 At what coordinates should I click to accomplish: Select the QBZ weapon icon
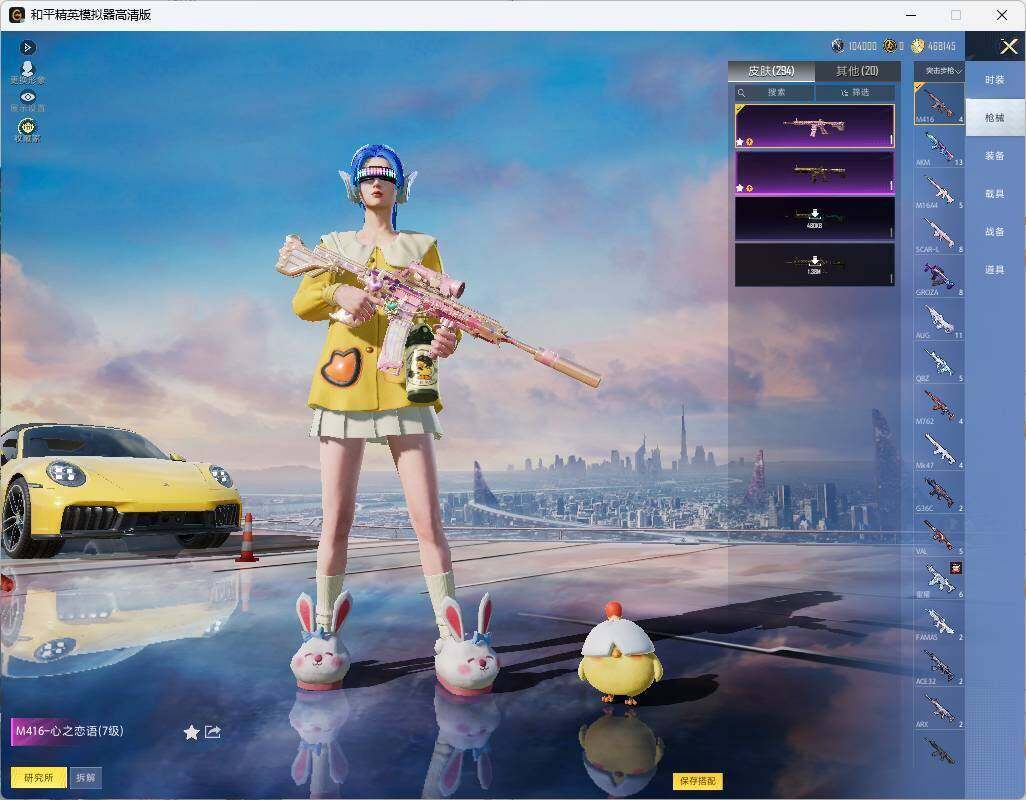939,364
